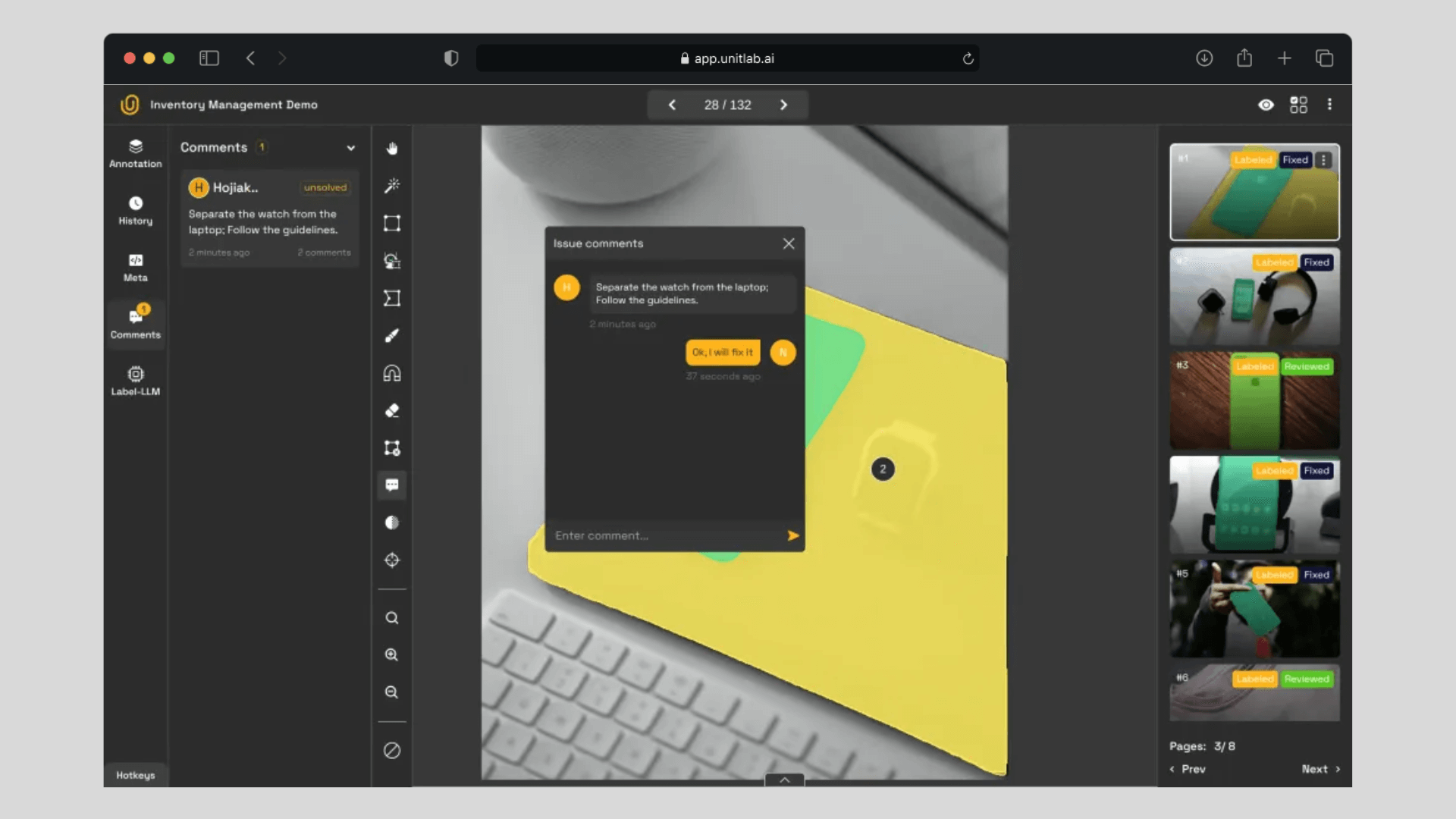Go to Next thumbnails page
1456x819 pixels.
(1320, 769)
